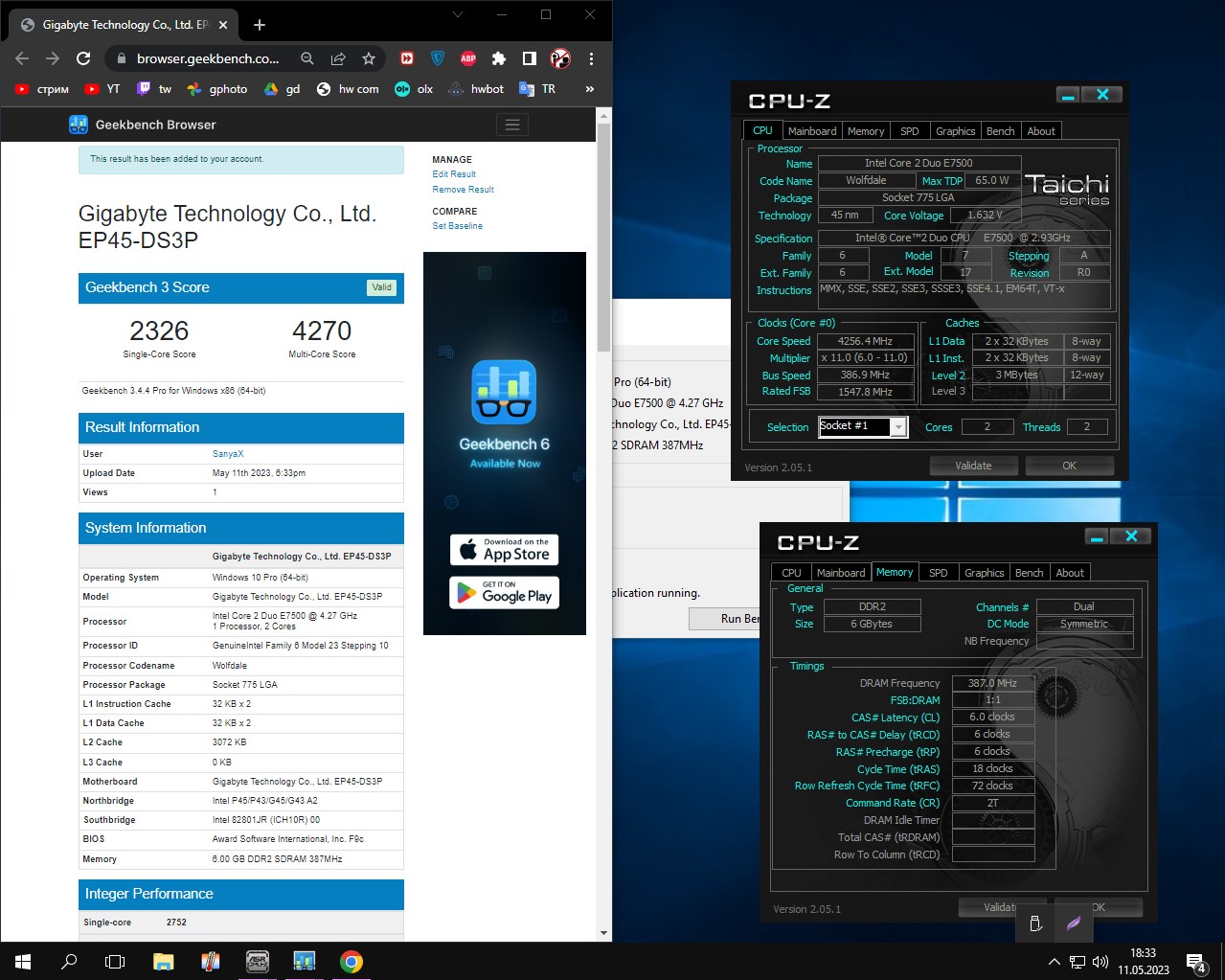The height and width of the screenshot is (980, 1225).
Task: Open the red double-arrow extension icon
Action: [407, 58]
